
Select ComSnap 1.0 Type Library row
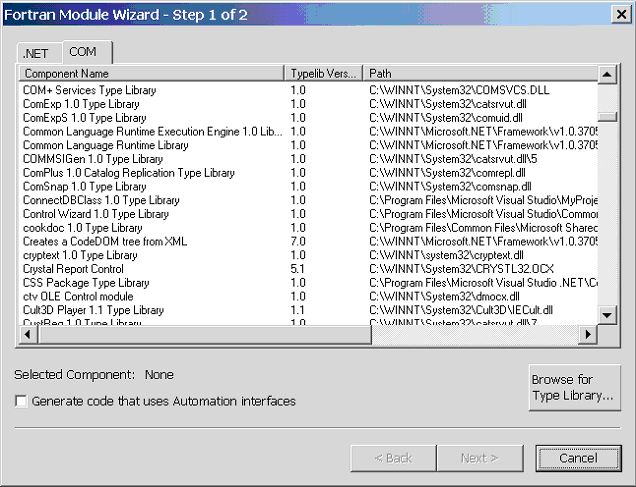click(308, 187)
